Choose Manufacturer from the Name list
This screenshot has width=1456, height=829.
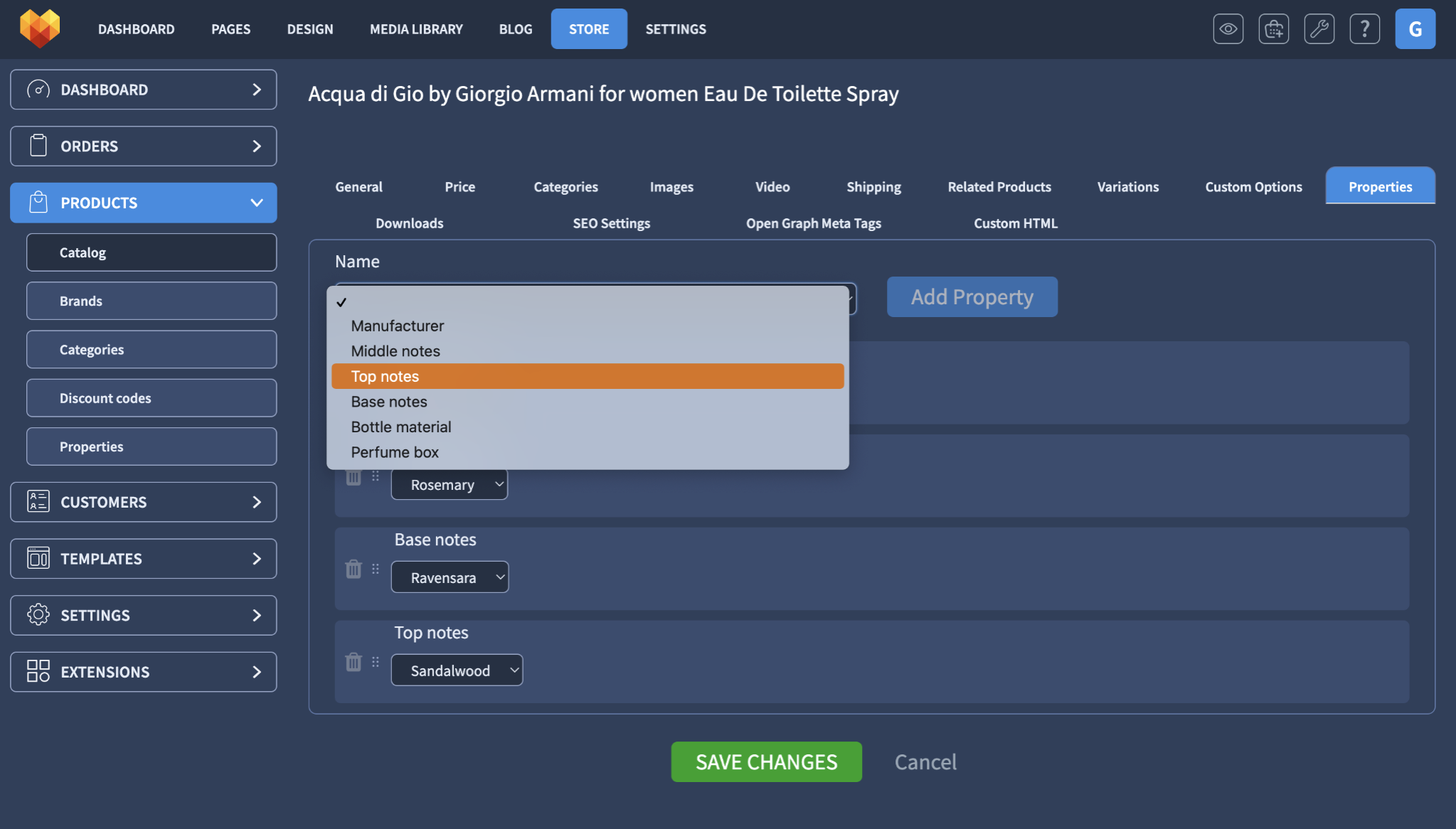click(x=588, y=326)
